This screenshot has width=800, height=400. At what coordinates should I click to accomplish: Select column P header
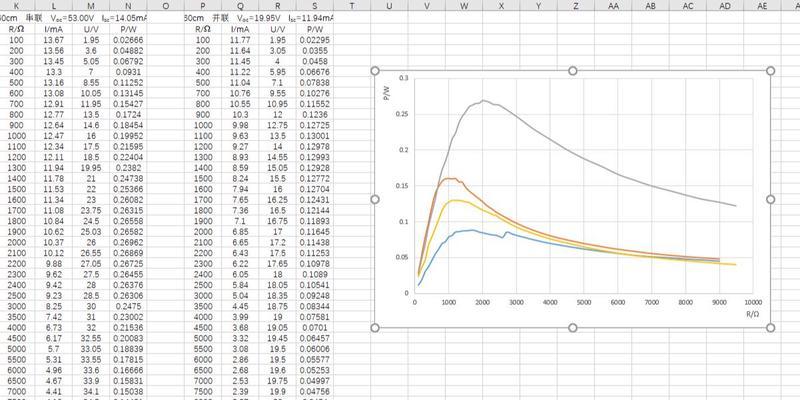(x=203, y=6)
